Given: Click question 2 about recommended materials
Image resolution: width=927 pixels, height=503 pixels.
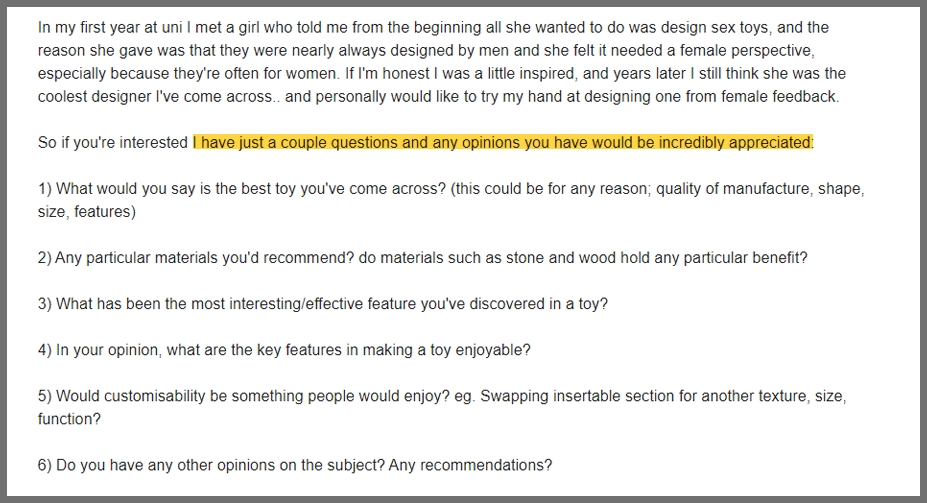Looking at the screenshot, I should [x=423, y=258].
